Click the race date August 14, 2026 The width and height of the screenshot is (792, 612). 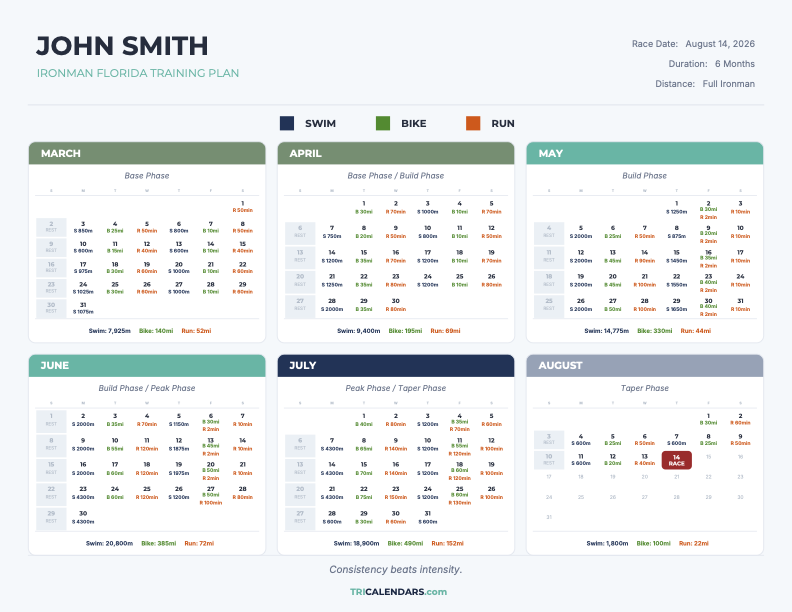[721, 44]
